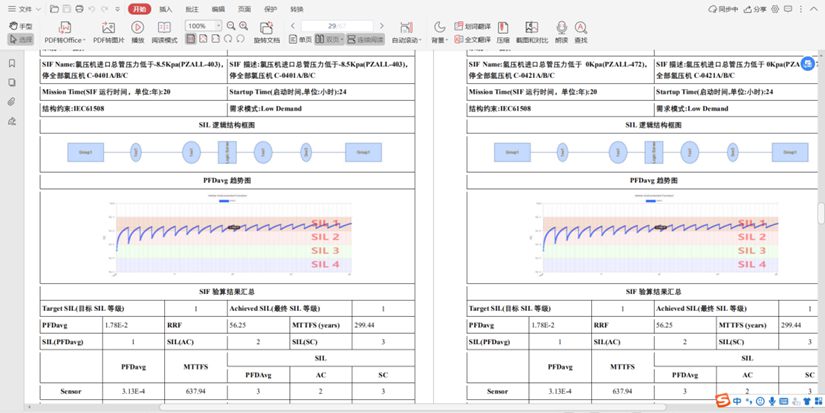
Task: Switch to 单页 single page view
Action: coord(301,40)
